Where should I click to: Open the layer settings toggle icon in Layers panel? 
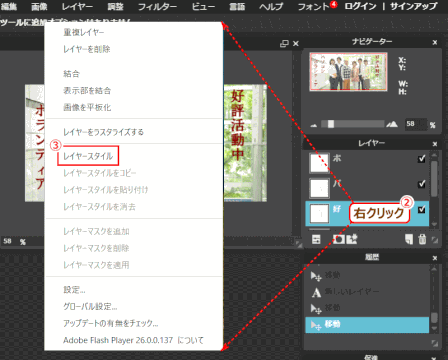point(316,239)
